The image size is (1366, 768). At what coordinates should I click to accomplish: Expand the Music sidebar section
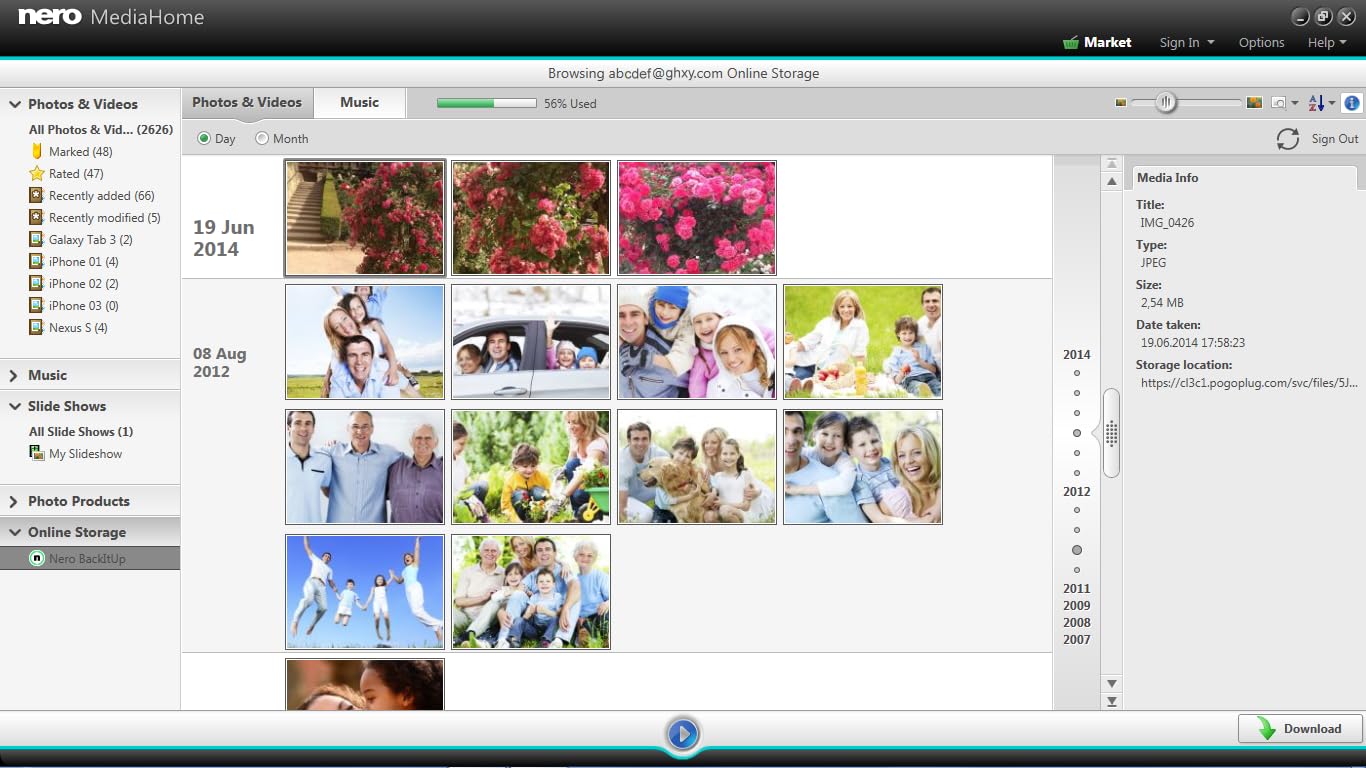click(x=15, y=376)
